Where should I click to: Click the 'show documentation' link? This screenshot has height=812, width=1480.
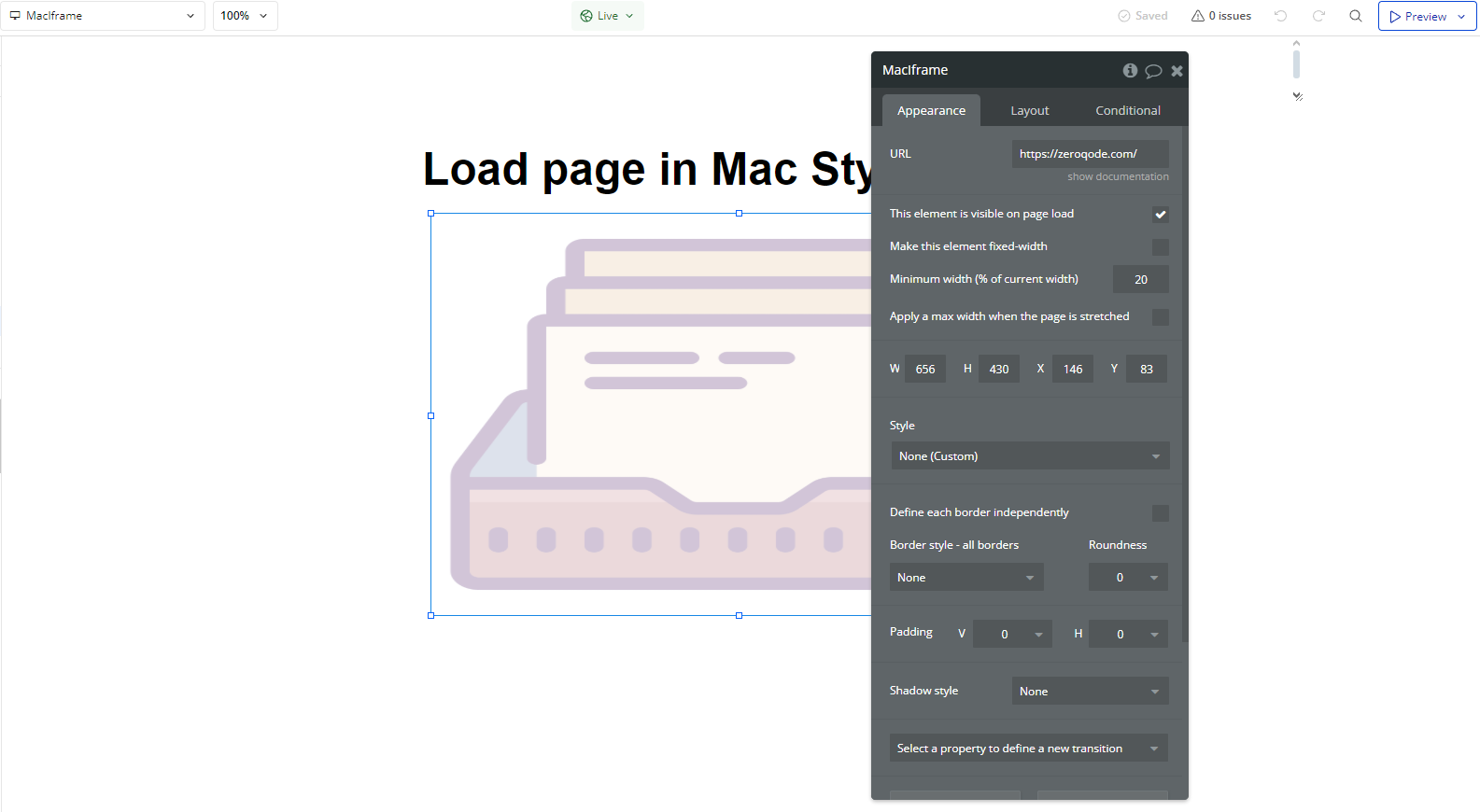pos(1118,176)
